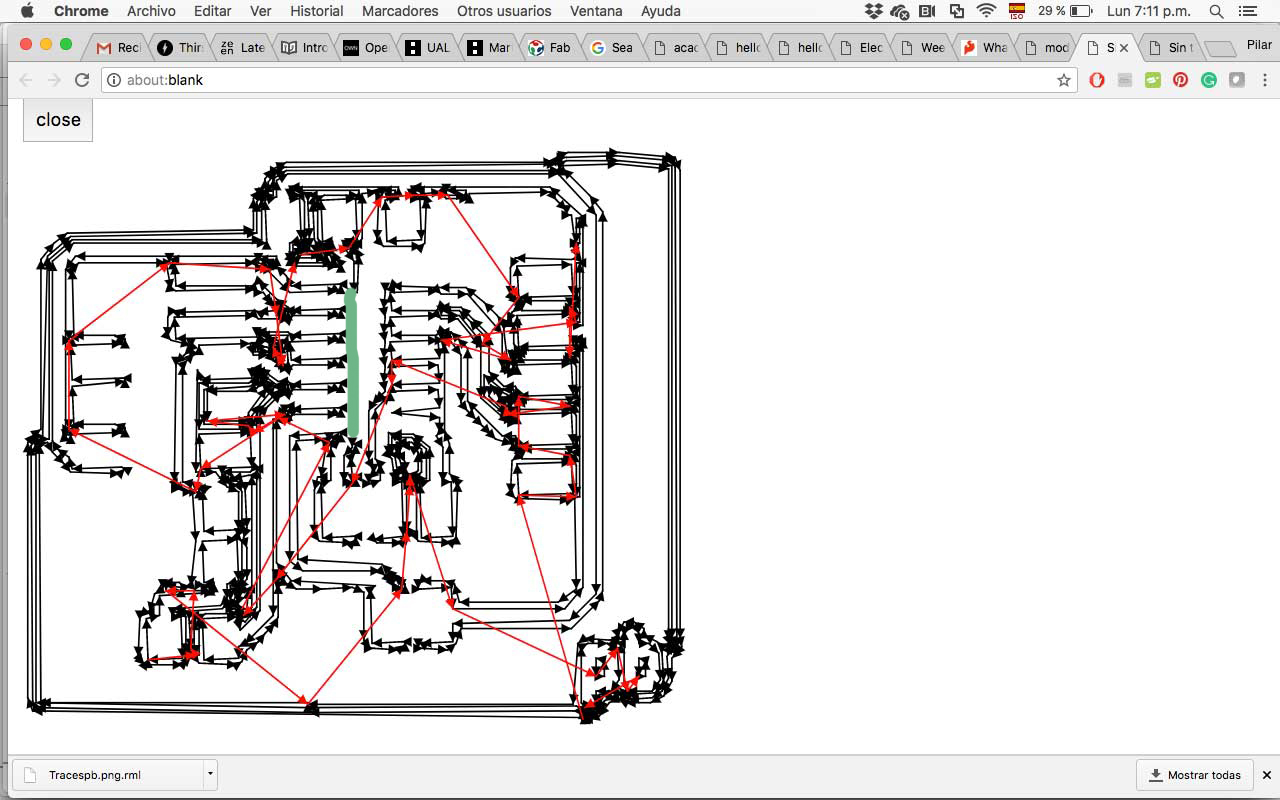Open the Otros usuarios menu
This screenshot has width=1280, height=800.
pyautogui.click(x=504, y=11)
